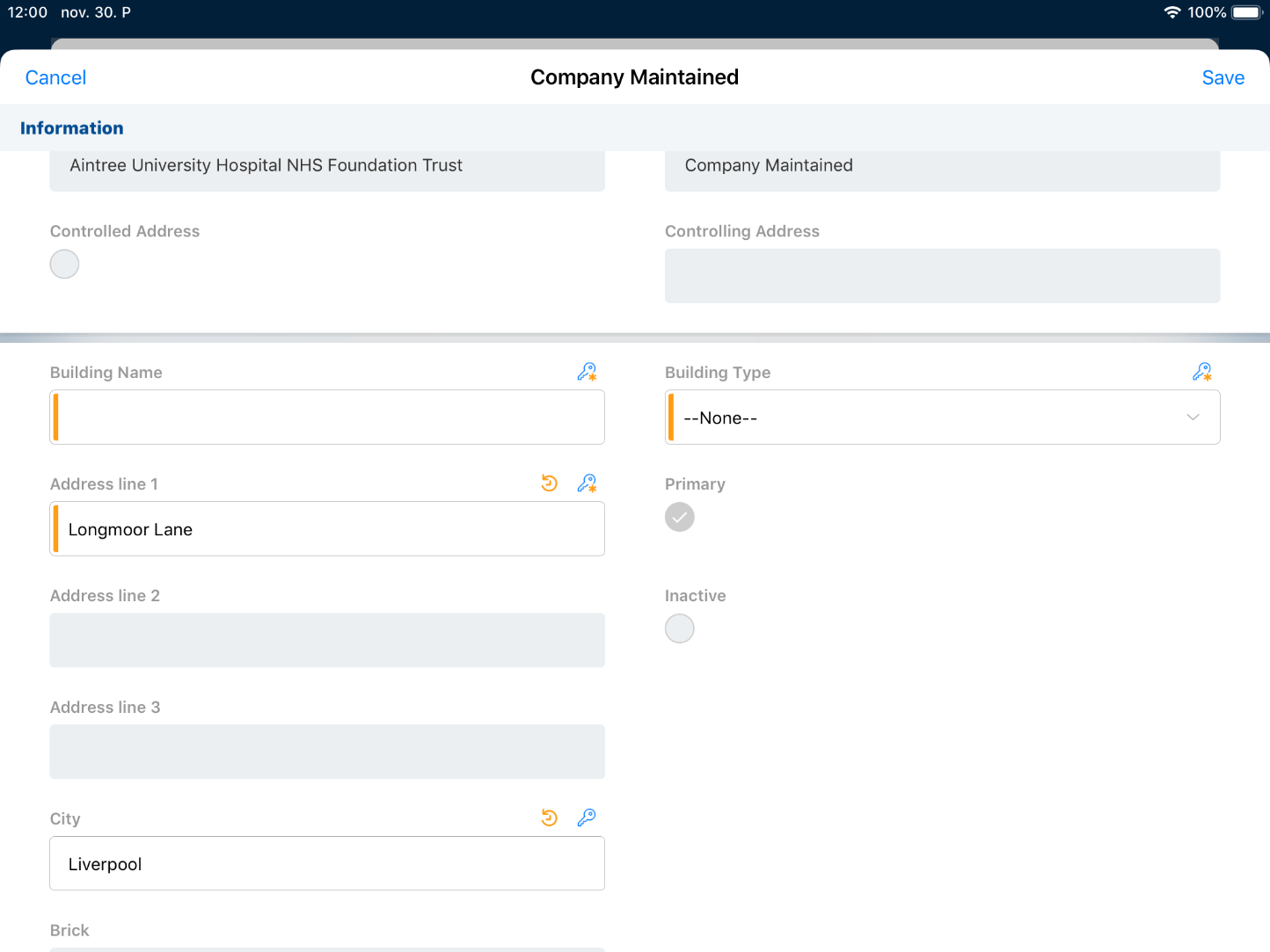Click the key icon beside Building Type
Viewport: 1270px width, 952px height.
point(1201,372)
